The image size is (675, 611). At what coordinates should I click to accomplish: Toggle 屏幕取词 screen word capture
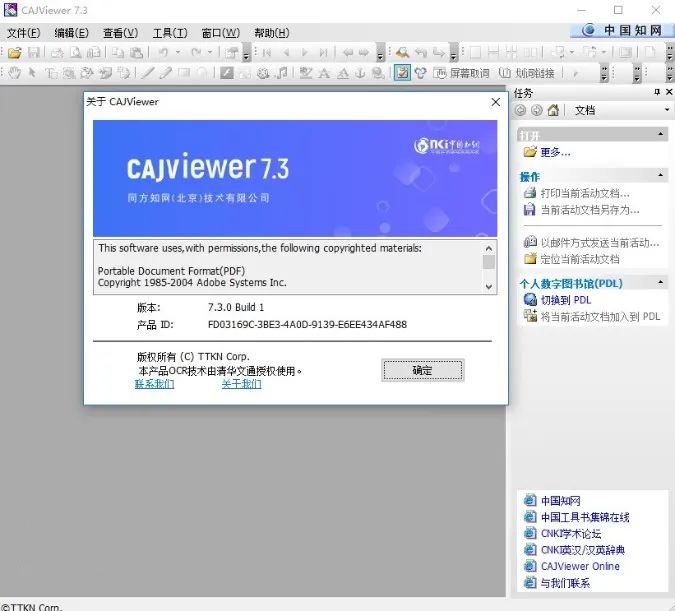click(x=461, y=73)
